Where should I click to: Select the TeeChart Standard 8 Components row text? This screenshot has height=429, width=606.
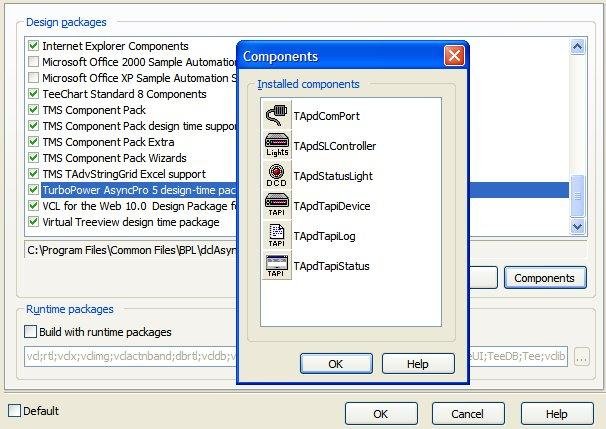click(124, 94)
